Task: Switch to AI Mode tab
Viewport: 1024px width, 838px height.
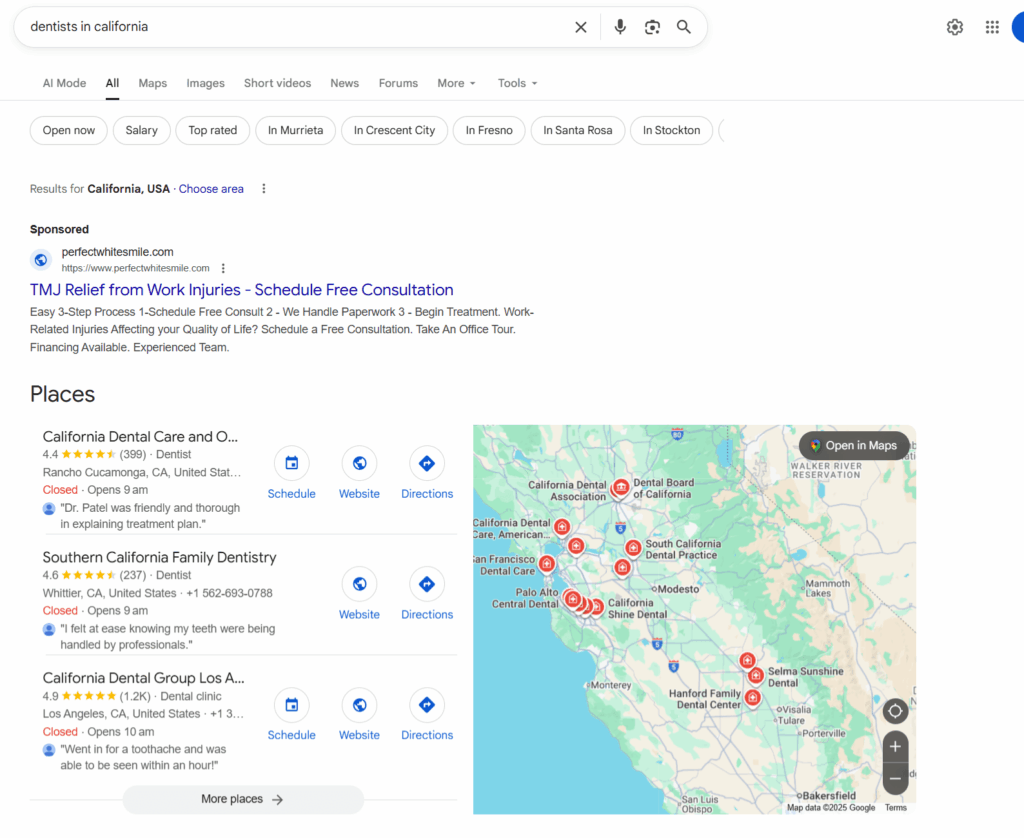Action: [x=64, y=84]
